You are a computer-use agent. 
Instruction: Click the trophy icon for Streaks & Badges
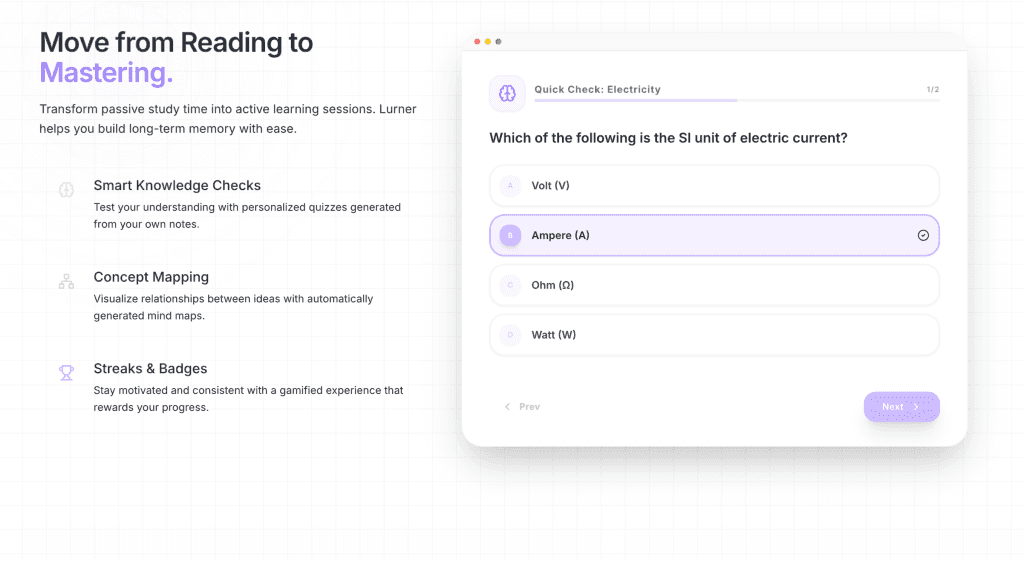click(x=67, y=373)
